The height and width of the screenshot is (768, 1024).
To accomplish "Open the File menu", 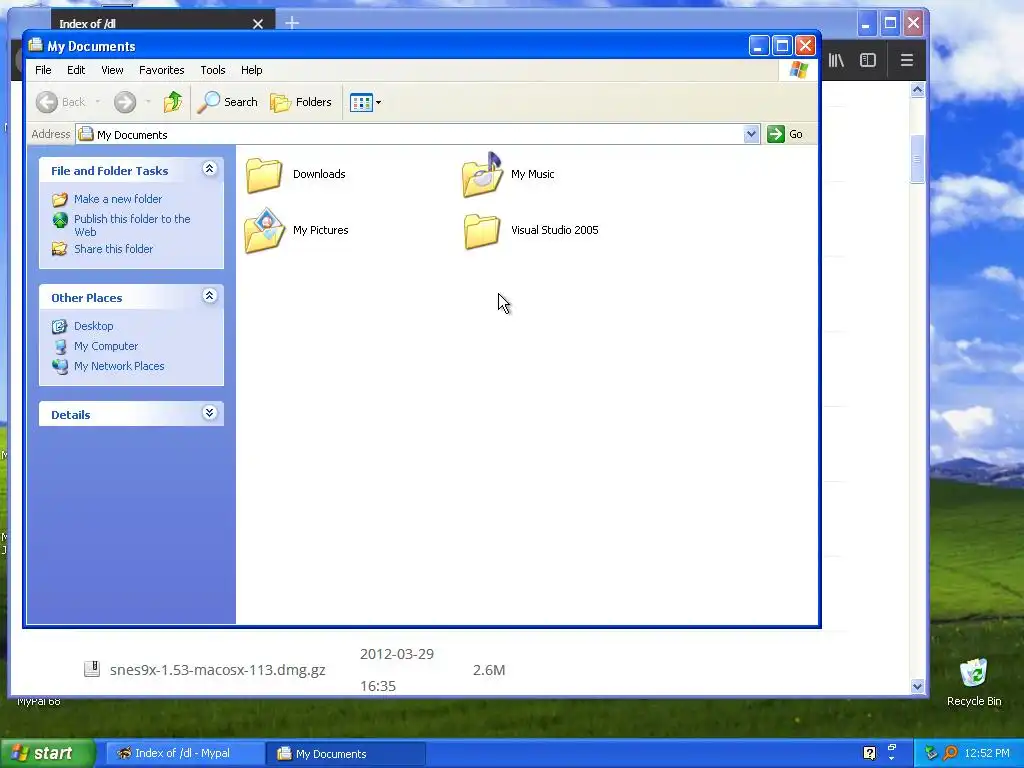I will (43, 70).
